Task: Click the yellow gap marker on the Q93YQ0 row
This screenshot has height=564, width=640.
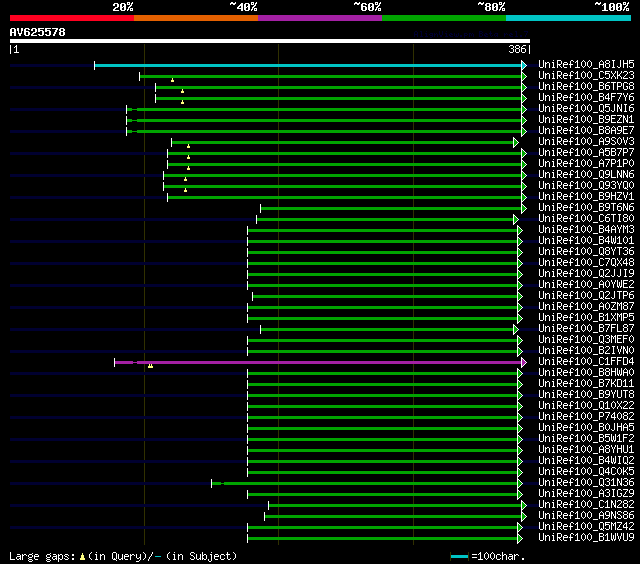Action: click(x=185, y=190)
